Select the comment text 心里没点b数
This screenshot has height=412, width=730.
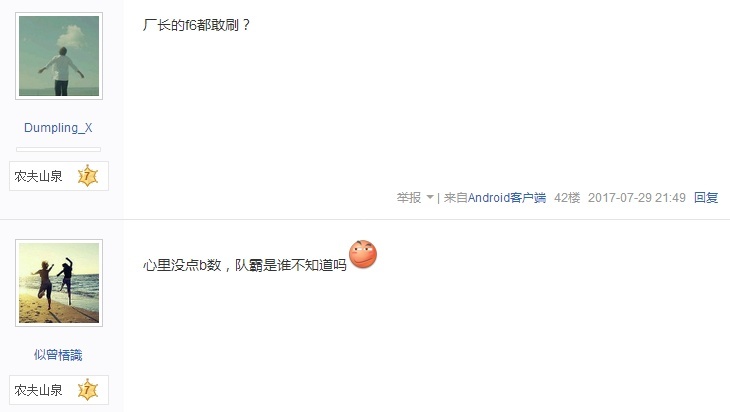pyautogui.click(x=182, y=265)
